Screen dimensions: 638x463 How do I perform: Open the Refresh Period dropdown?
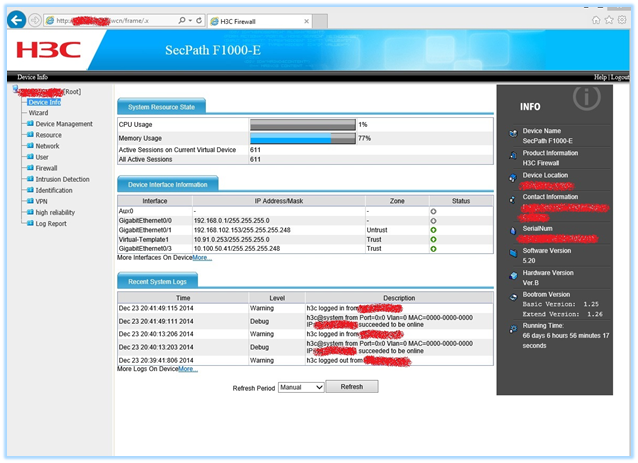click(x=301, y=386)
